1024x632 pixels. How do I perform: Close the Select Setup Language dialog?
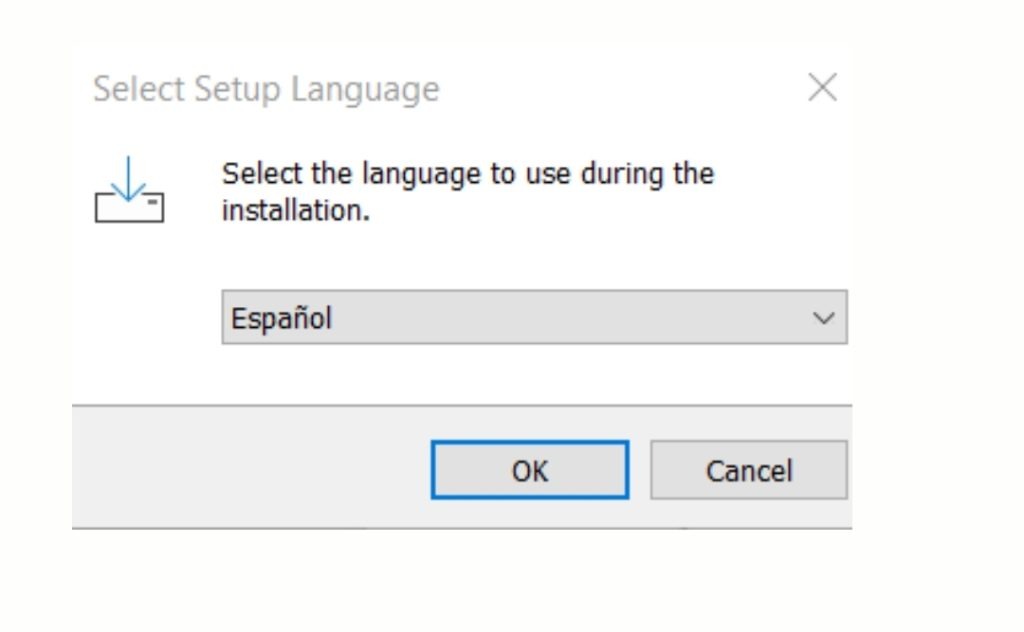click(822, 89)
